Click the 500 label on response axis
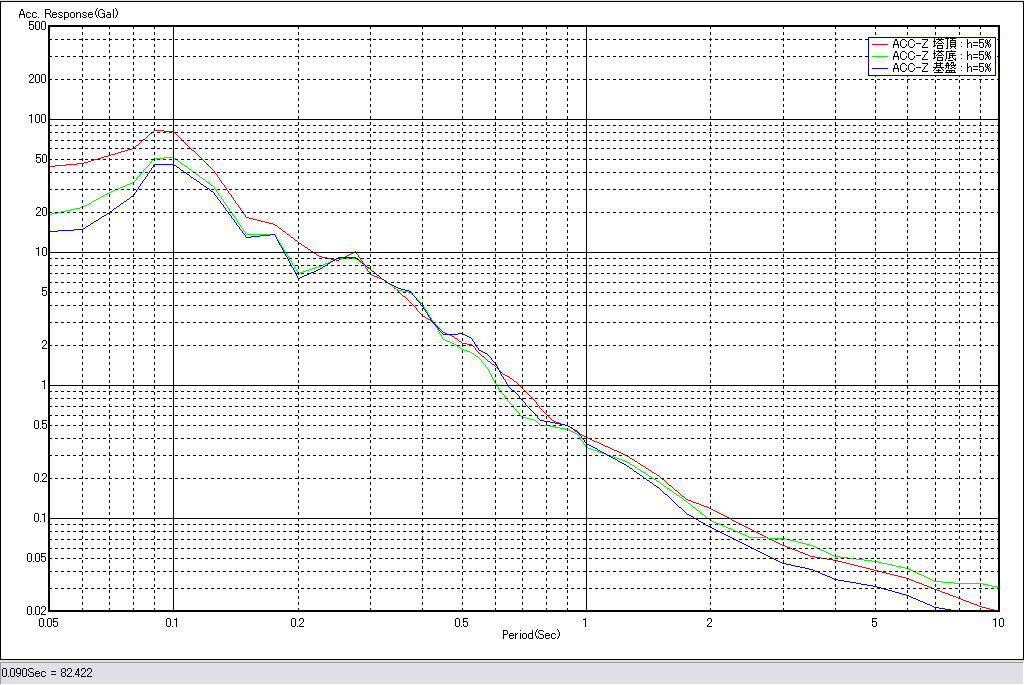 [37, 26]
